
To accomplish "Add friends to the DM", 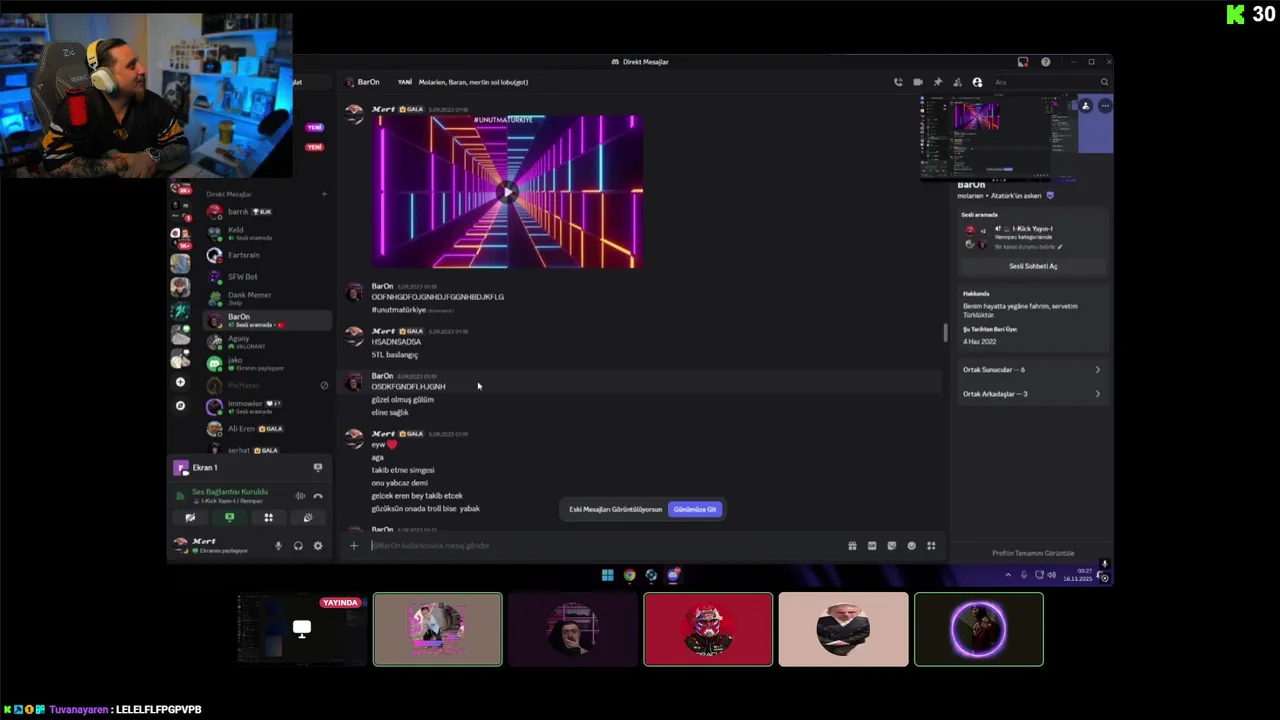I will pos(957,82).
